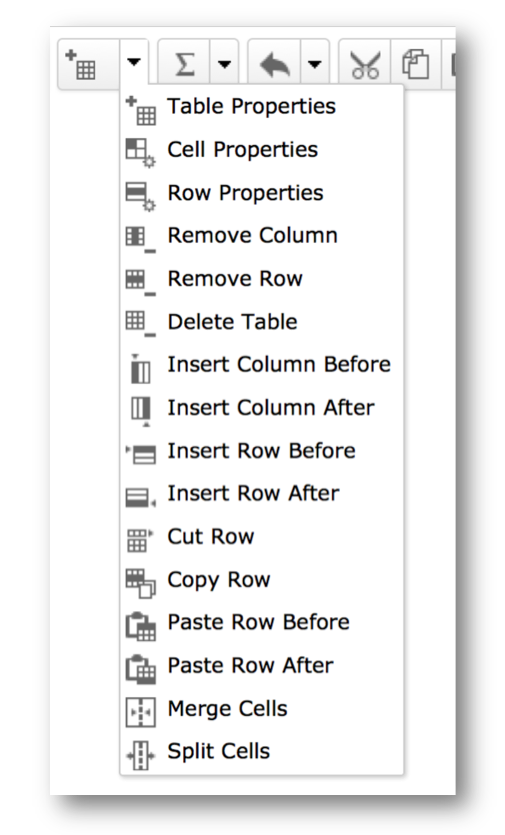Screen dimensions: 505x835
Task: Choose Paste Row Before
Action: pyautogui.click(x=261, y=623)
